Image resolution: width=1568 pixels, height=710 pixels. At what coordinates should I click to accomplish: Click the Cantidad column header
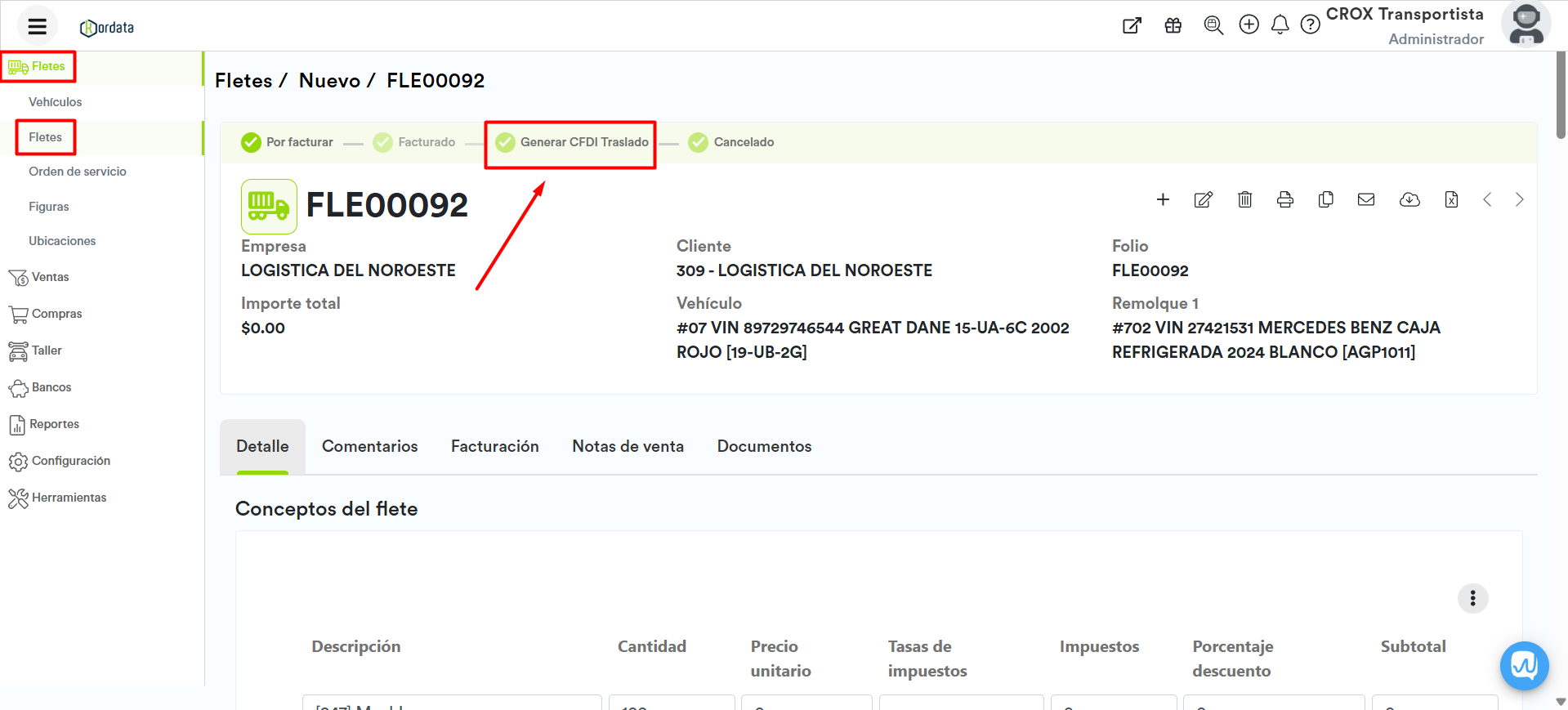point(651,646)
